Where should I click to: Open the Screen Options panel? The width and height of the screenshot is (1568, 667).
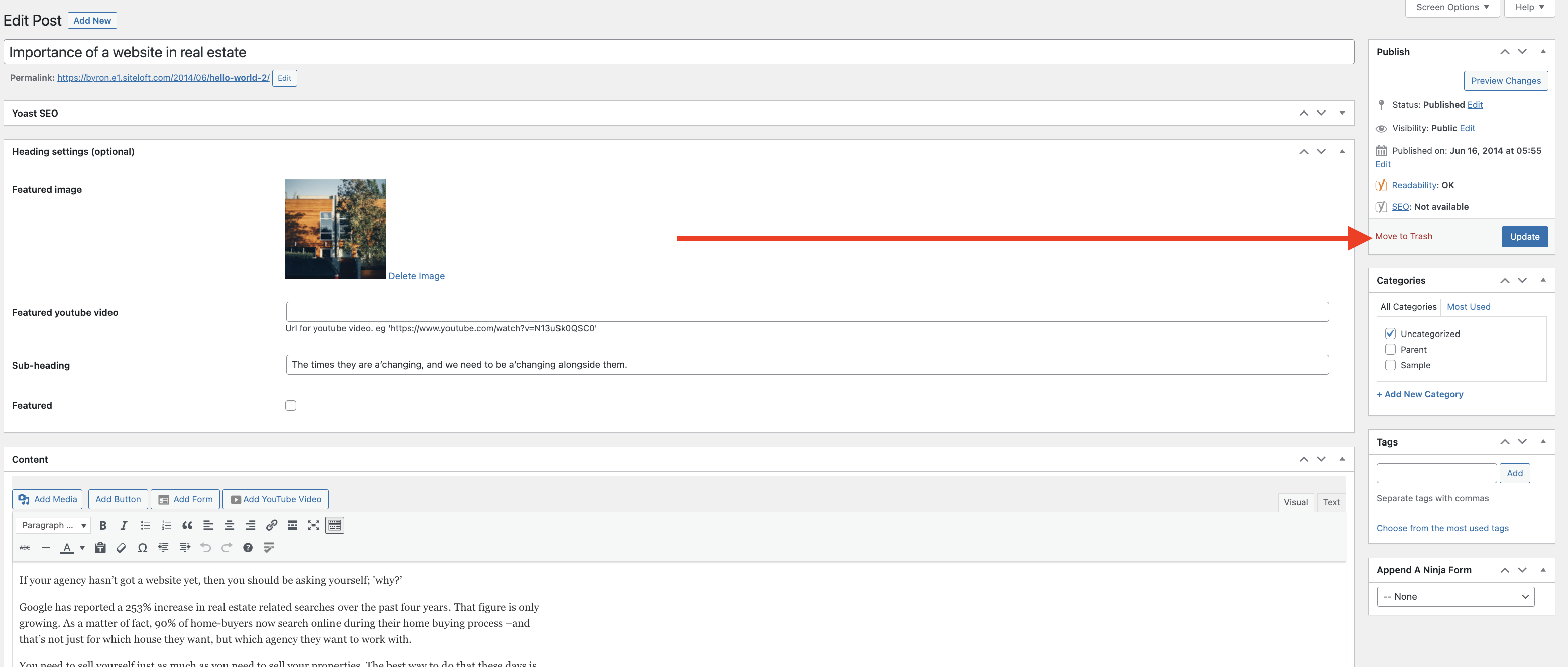coord(1452,8)
